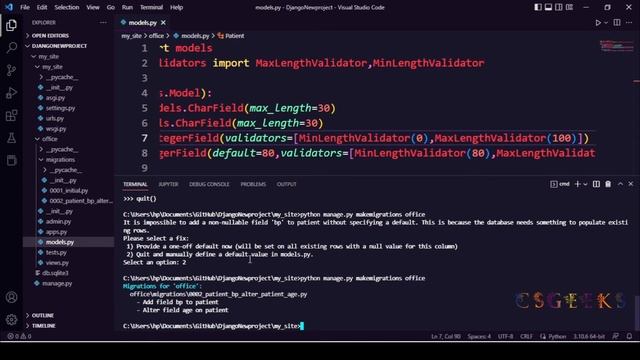640x360 pixels.
Task: Add new terminal with plus icon
Action: (577, 184)
